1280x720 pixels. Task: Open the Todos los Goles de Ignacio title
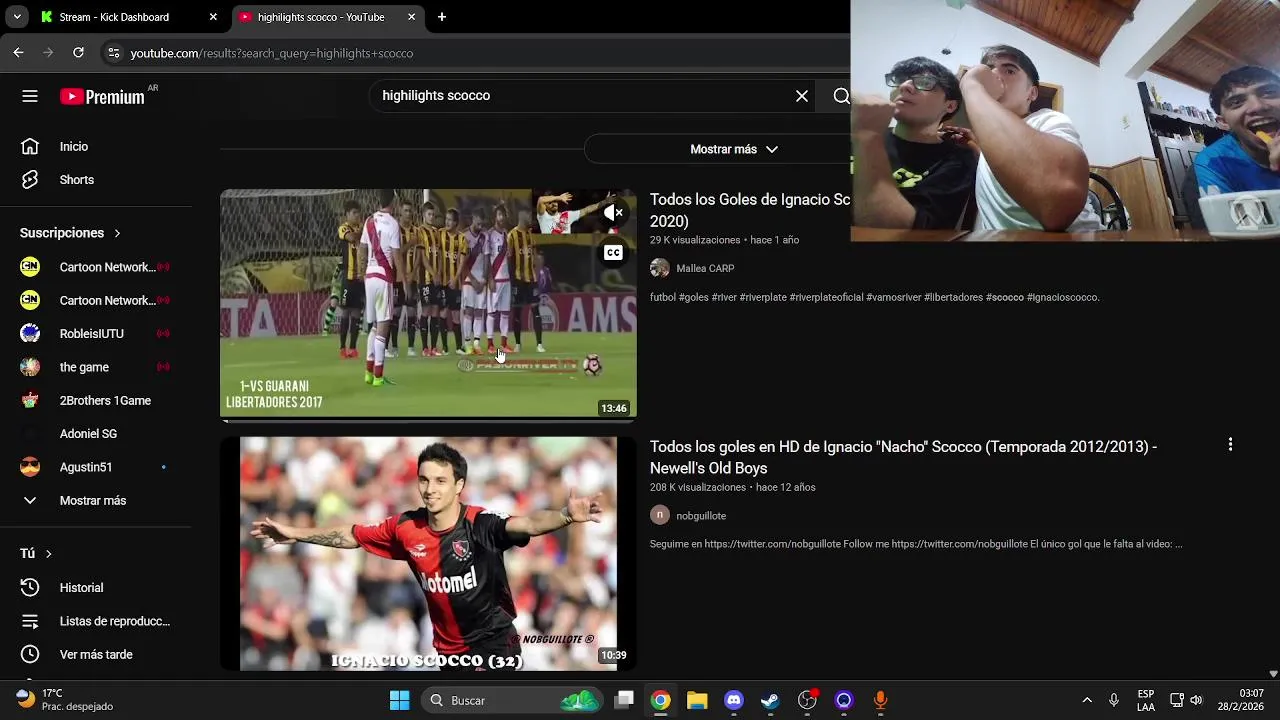[x=749, y=210]
